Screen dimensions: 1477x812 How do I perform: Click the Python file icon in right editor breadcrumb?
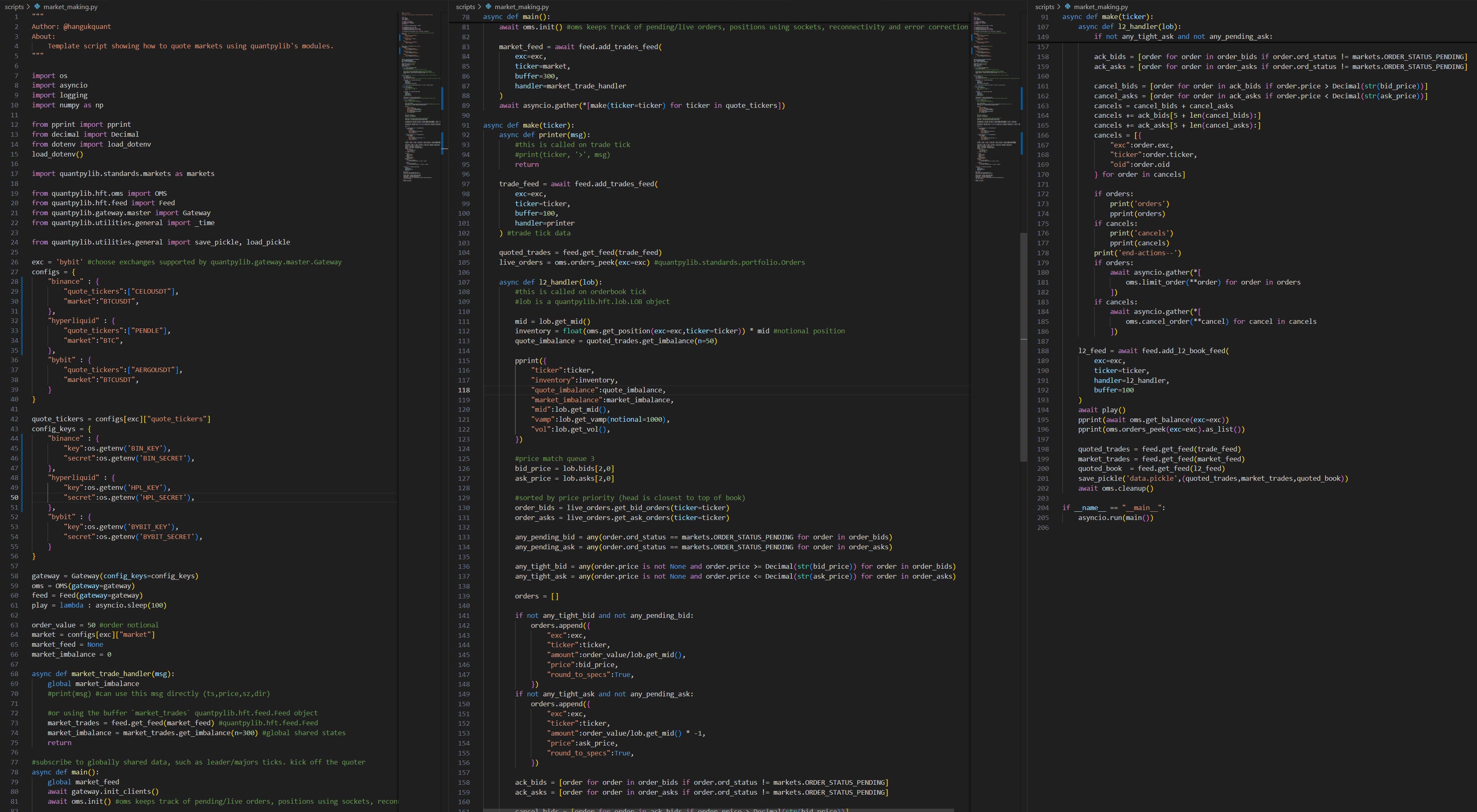pos(1068,7)
